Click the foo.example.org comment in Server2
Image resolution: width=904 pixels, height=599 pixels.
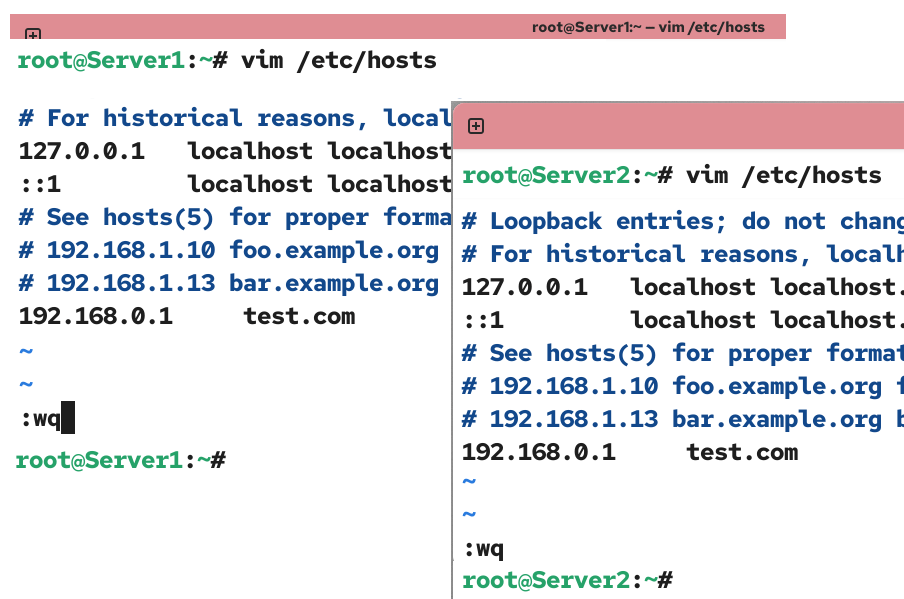683,386
